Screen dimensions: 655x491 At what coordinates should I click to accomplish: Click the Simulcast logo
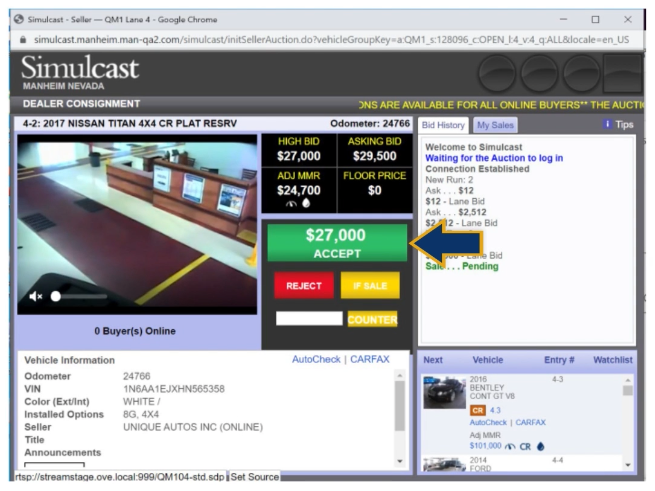point(80,68)
